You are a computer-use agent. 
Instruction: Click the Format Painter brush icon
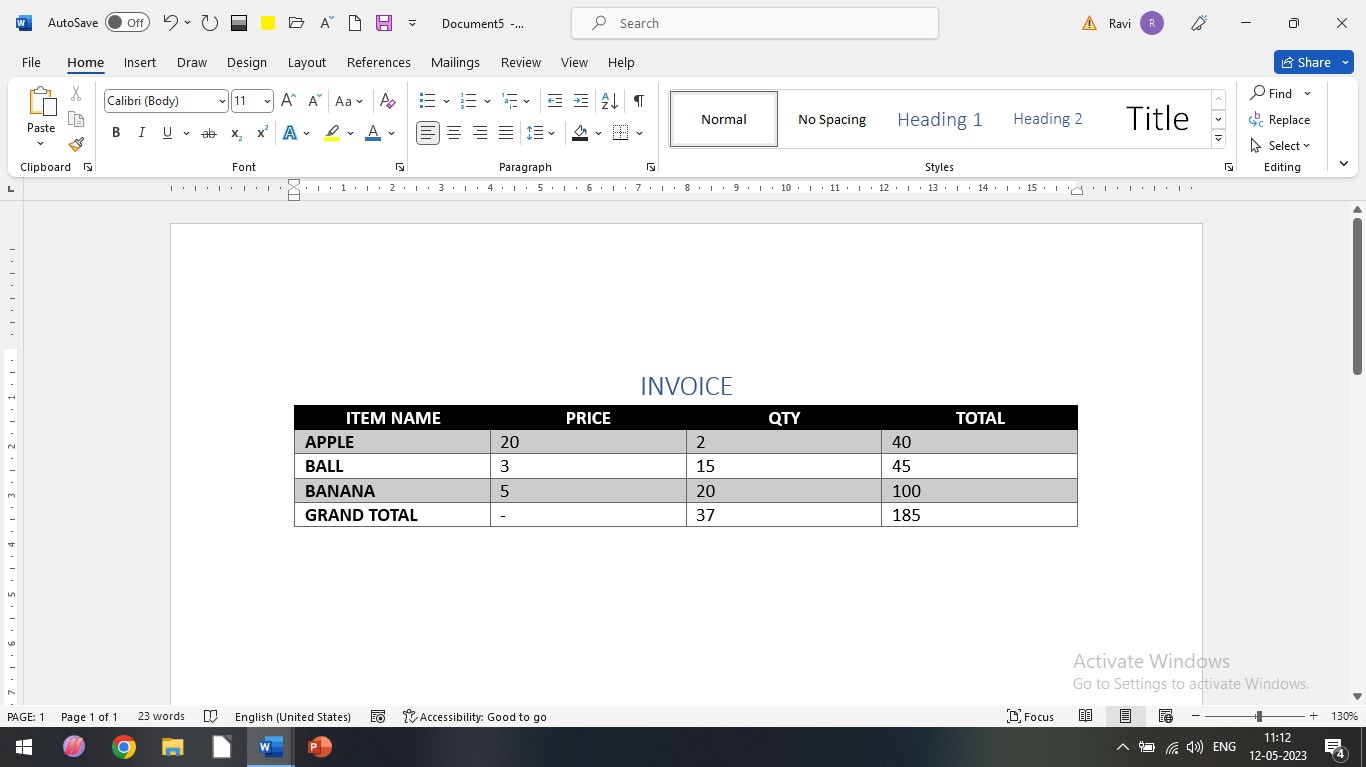[x=76, y=144]
